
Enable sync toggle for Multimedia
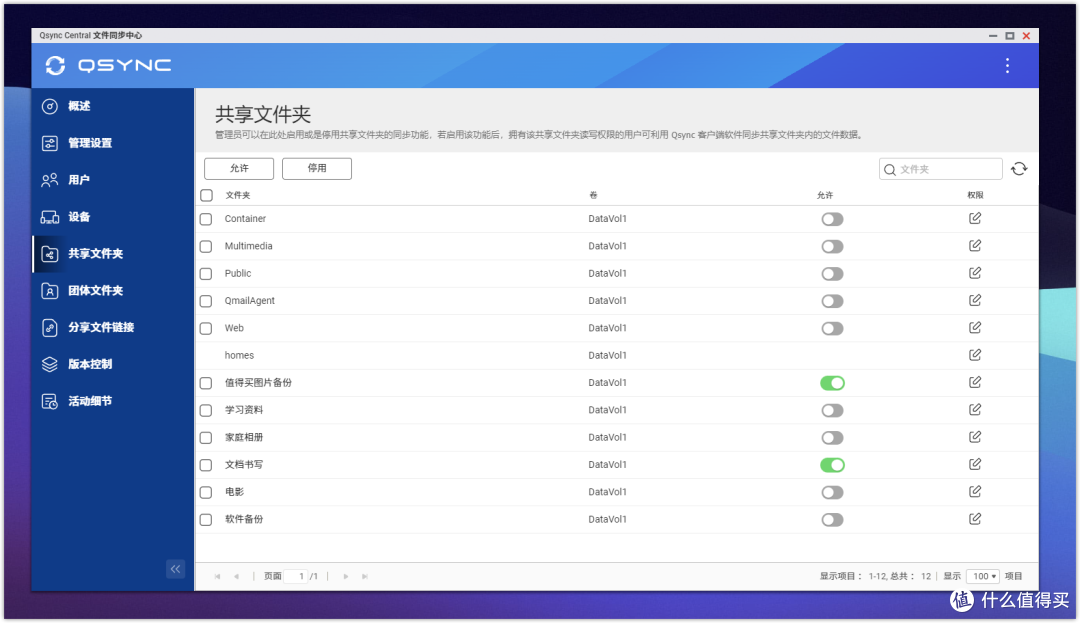click(x=832, y=246)
